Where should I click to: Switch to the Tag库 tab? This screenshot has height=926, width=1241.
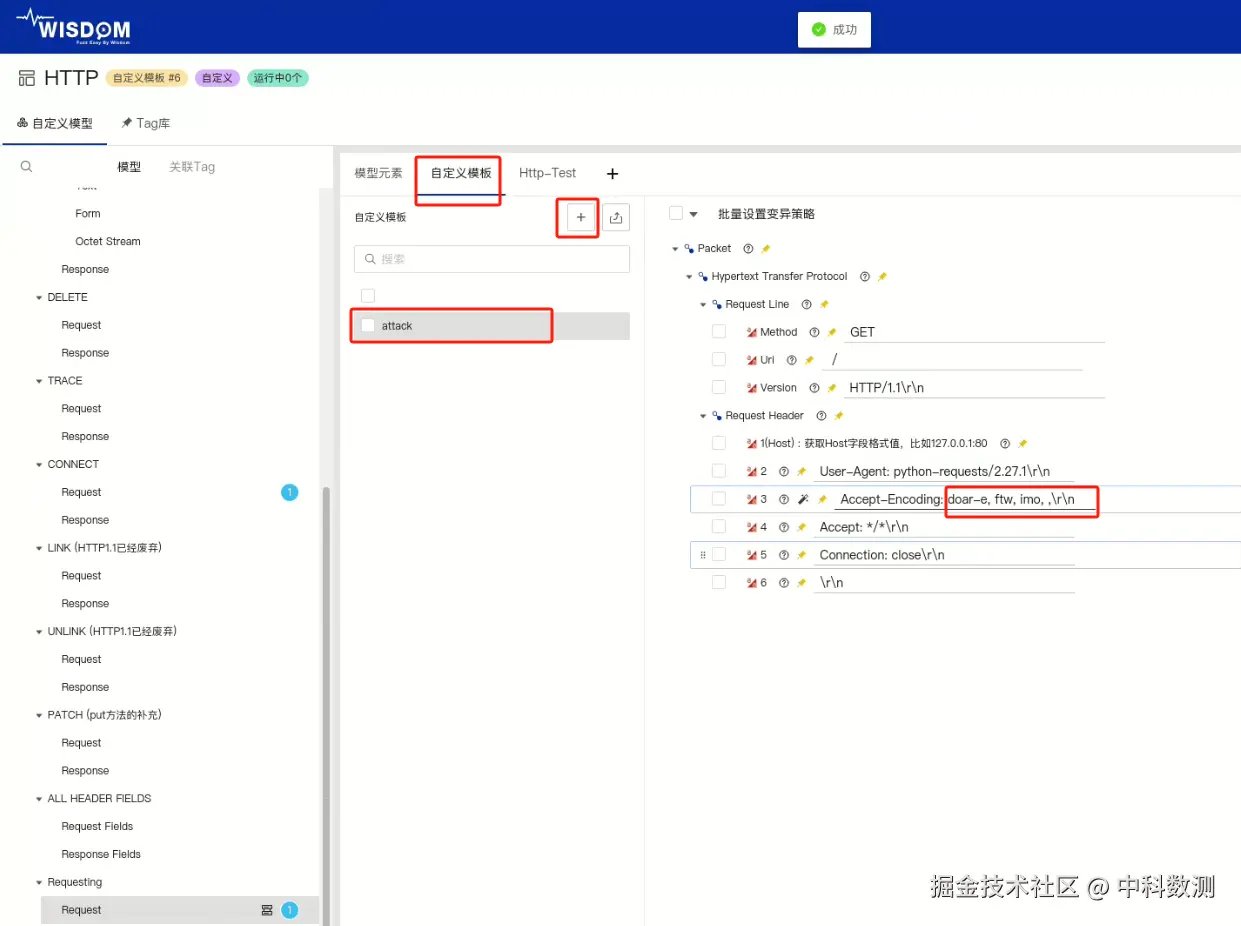click(146, 123)
